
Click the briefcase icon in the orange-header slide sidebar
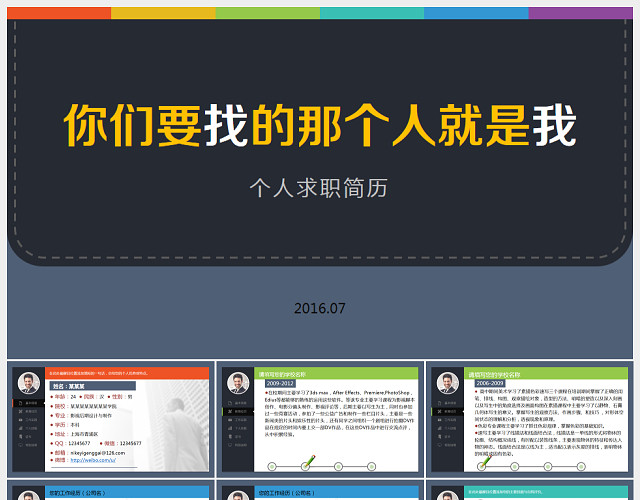coord(20,420)
